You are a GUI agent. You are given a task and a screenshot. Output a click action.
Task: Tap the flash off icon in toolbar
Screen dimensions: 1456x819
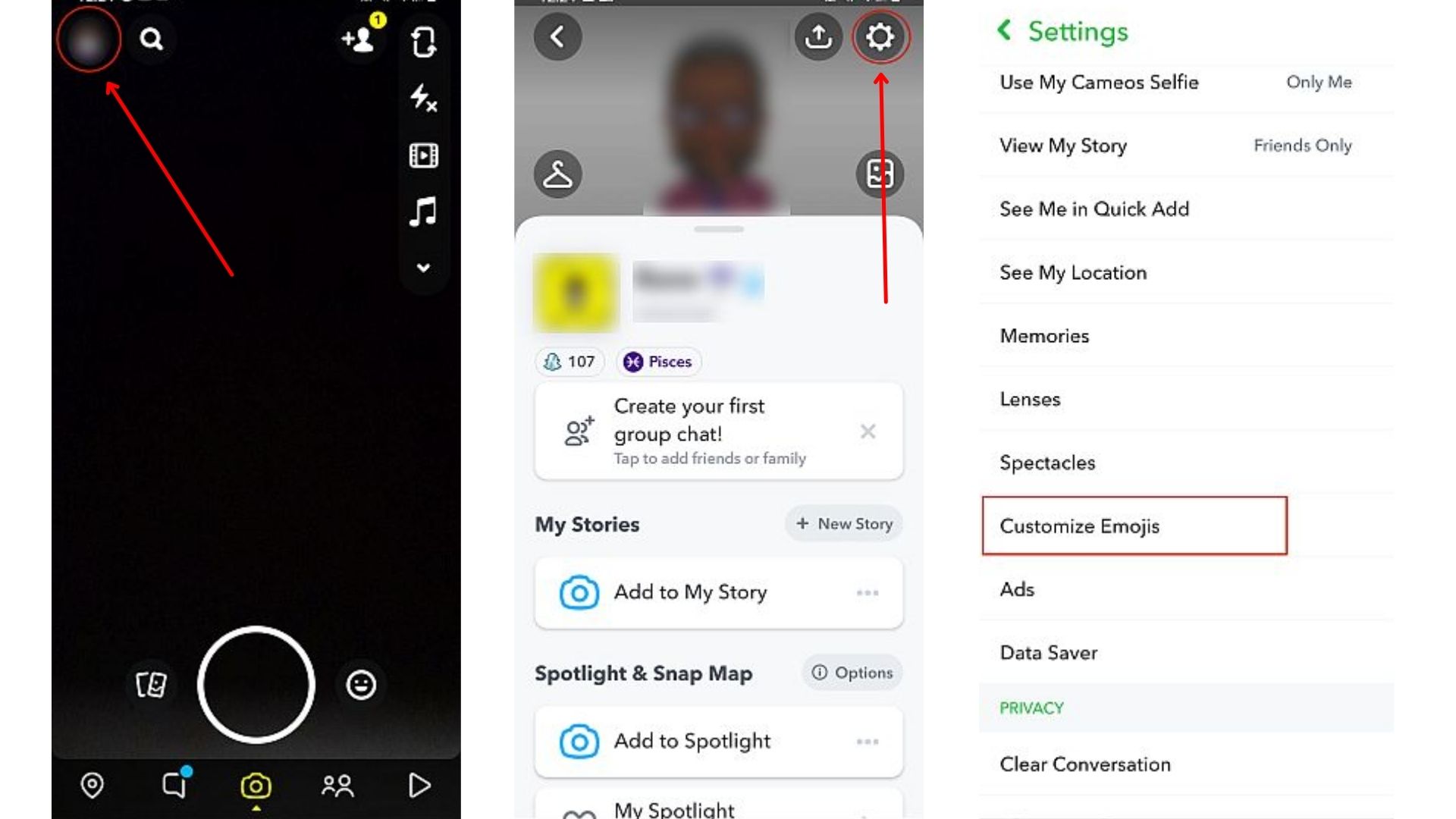423,99
